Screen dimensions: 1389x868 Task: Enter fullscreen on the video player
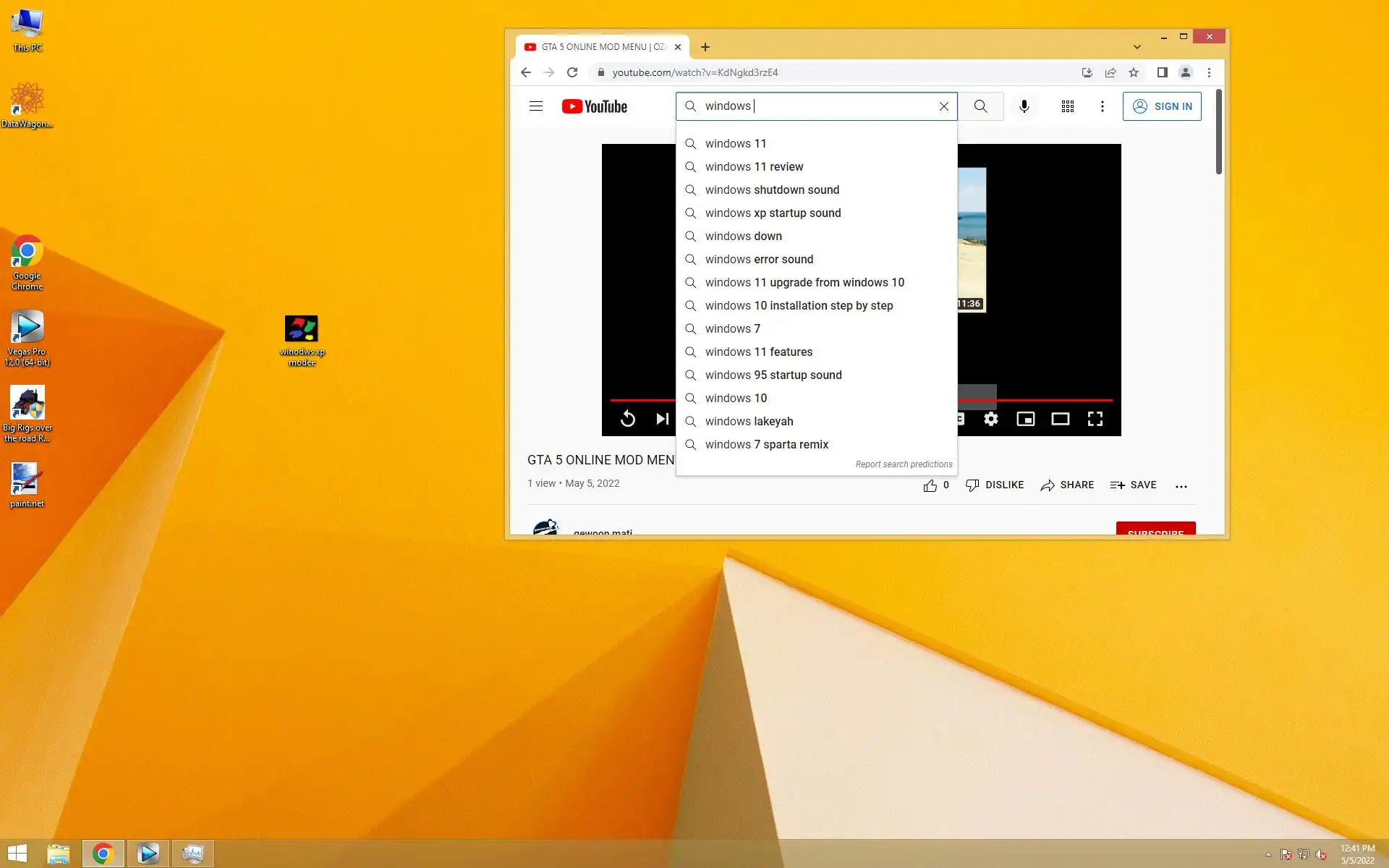pos(1095,419)
